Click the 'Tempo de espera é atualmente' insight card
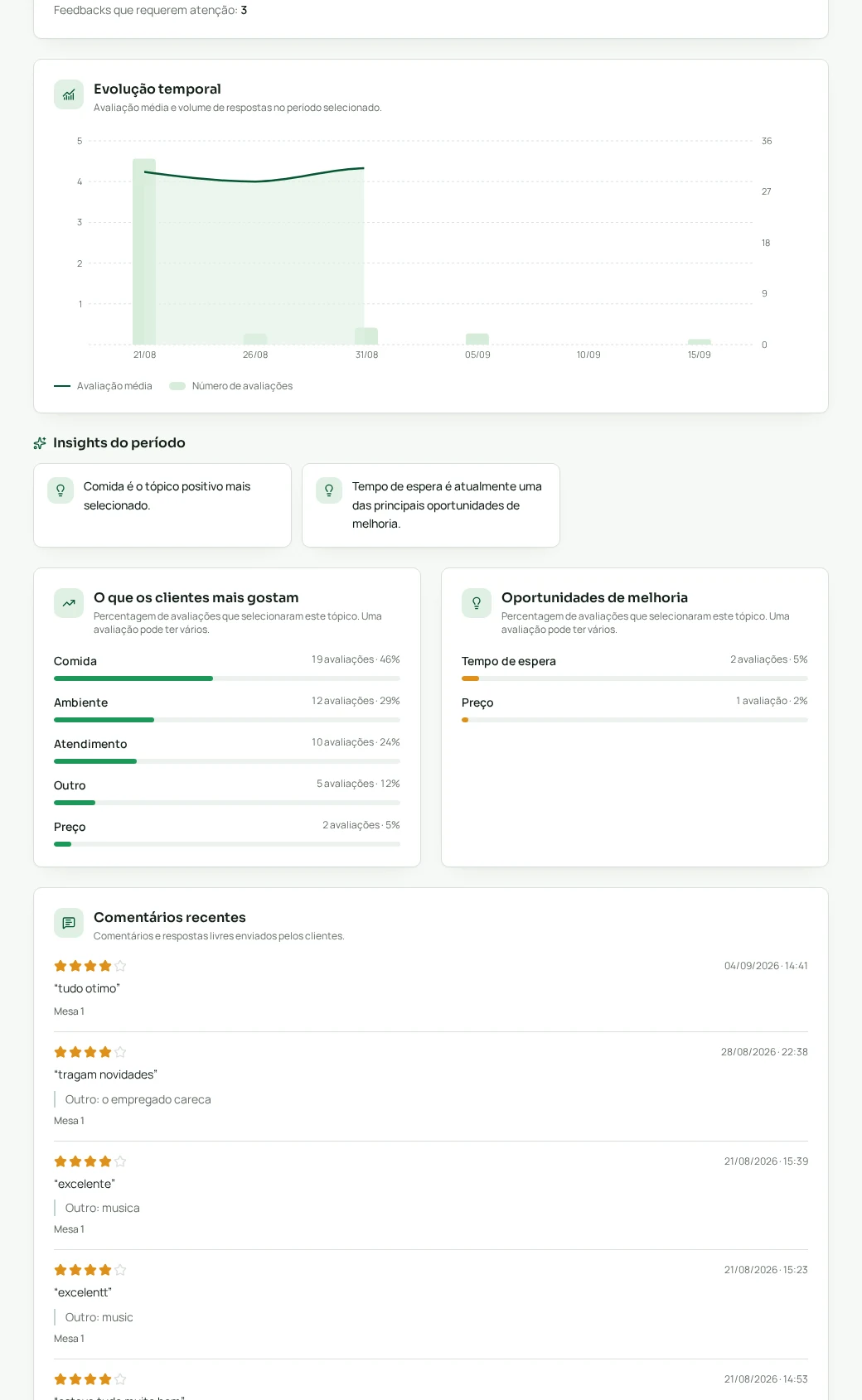Viewport: 862px width, 1400px height. [431, 505]
